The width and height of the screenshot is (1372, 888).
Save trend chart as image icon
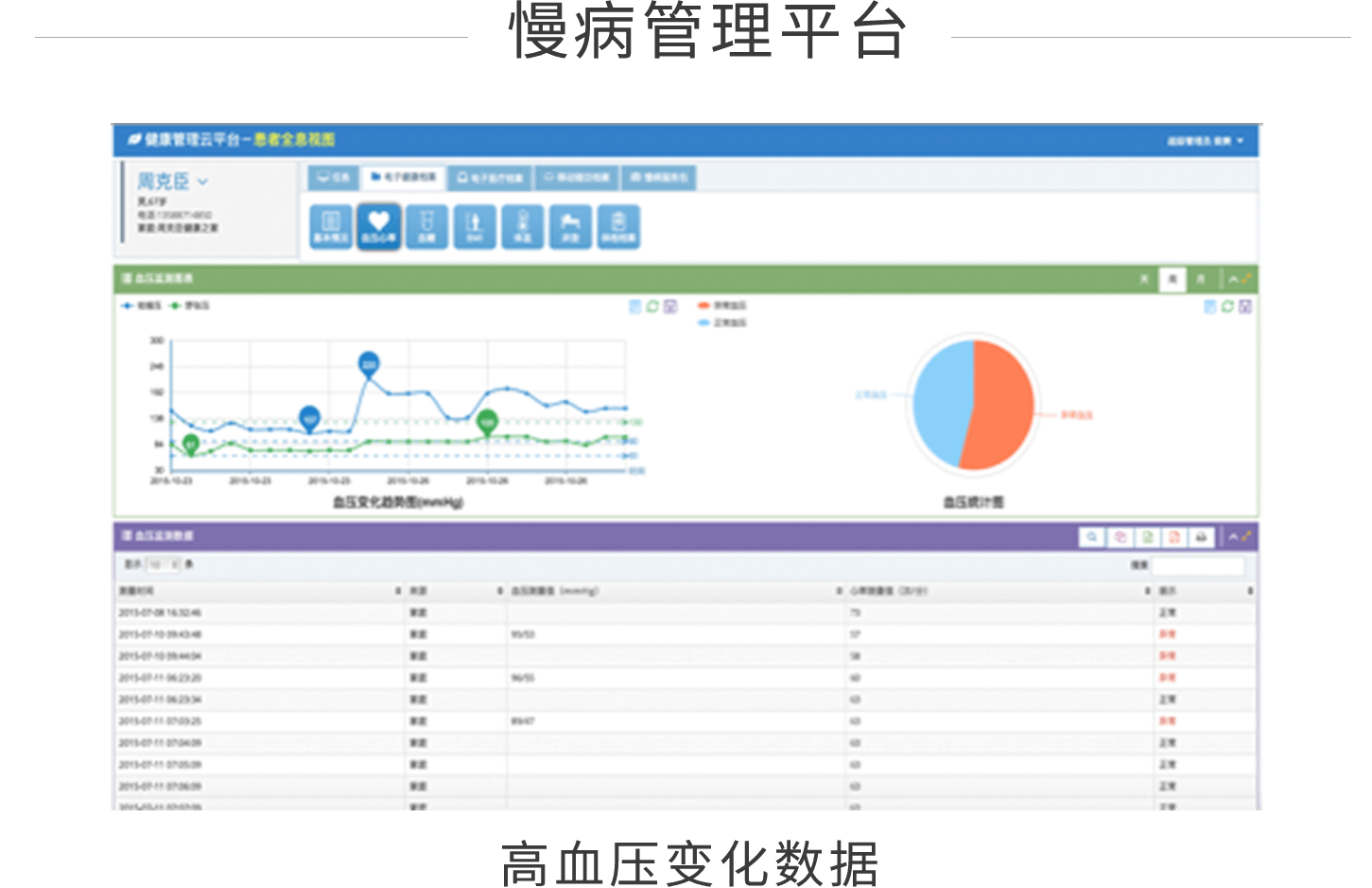[670, 306]
